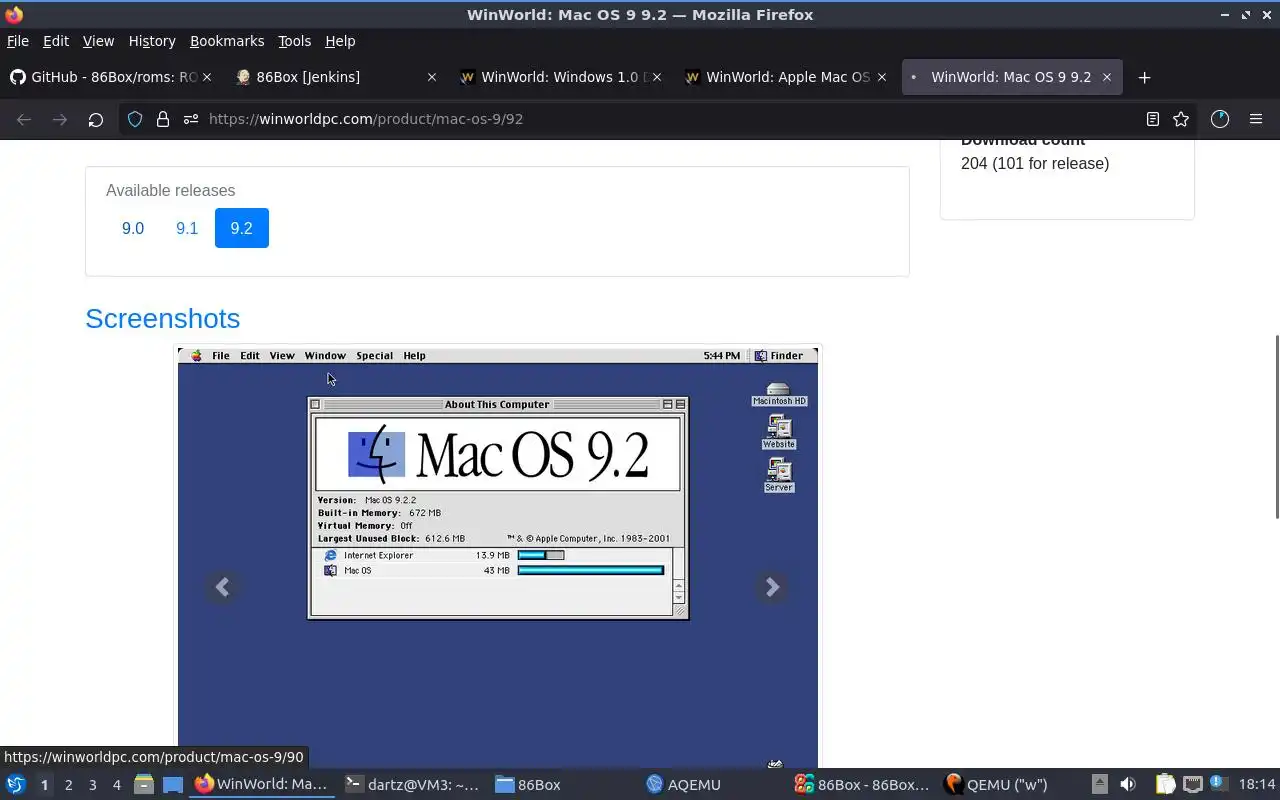This screenshot has width=1280, height=800.
Task: Select release 9.1
Action: point(187,228)
